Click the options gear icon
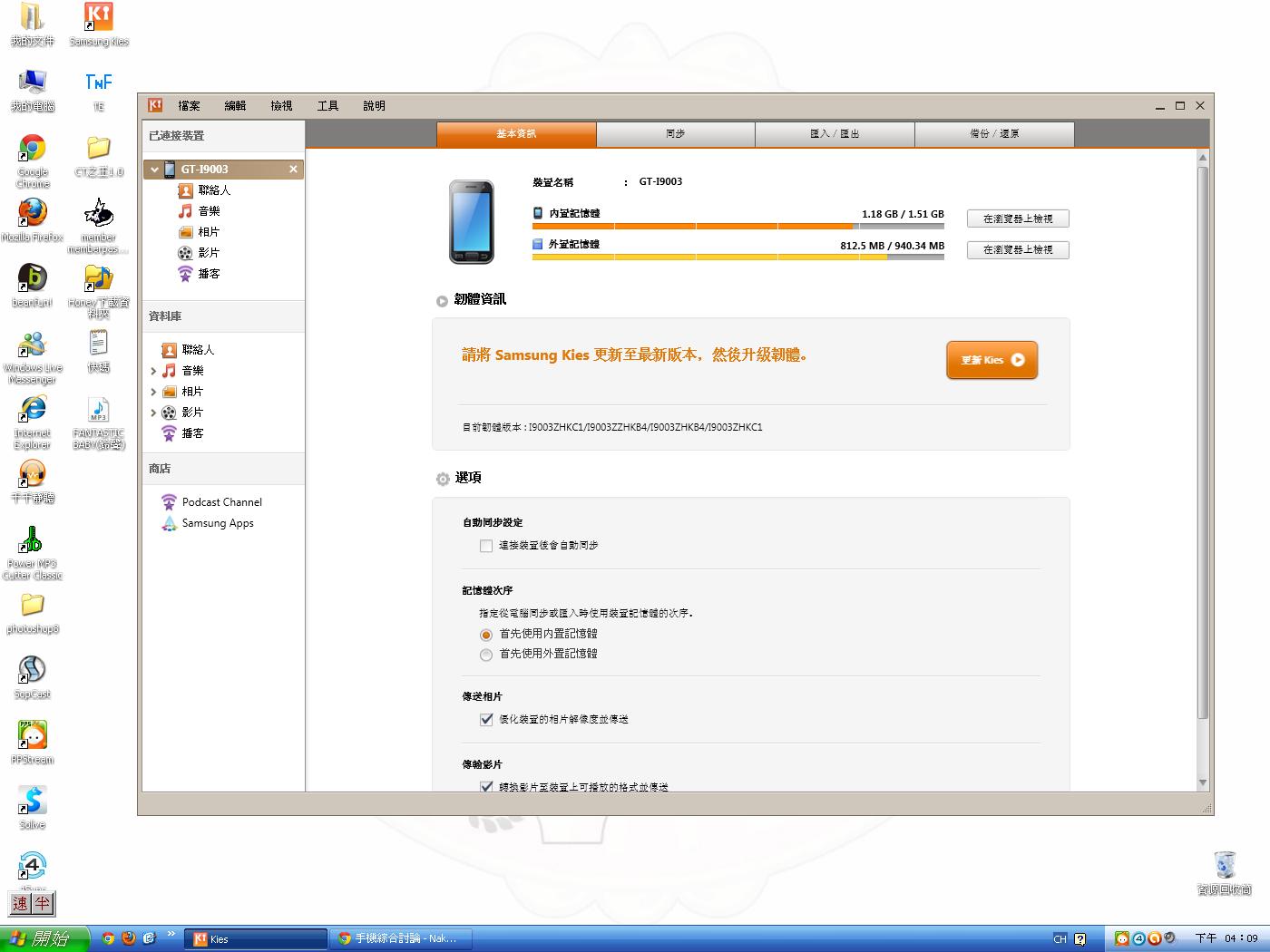The height and width of the screenshot is (952, 1270). click(x=443, y=479)
